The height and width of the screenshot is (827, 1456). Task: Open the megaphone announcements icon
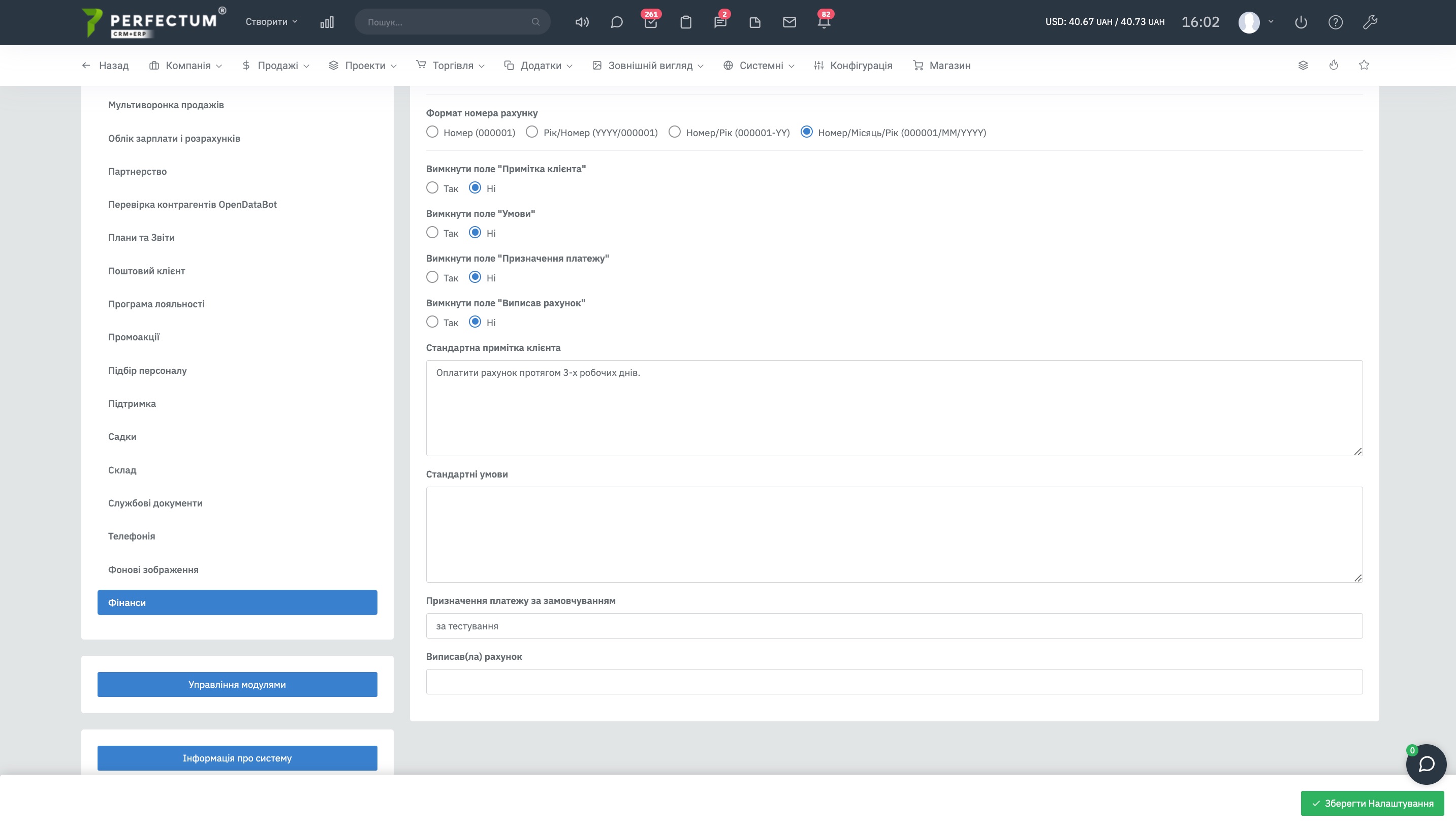582,22
